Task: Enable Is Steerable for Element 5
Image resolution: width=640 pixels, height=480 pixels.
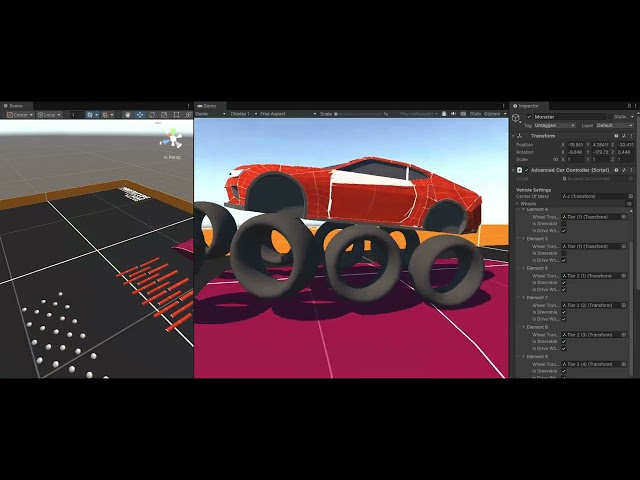Action: click(x=564, y=253)
